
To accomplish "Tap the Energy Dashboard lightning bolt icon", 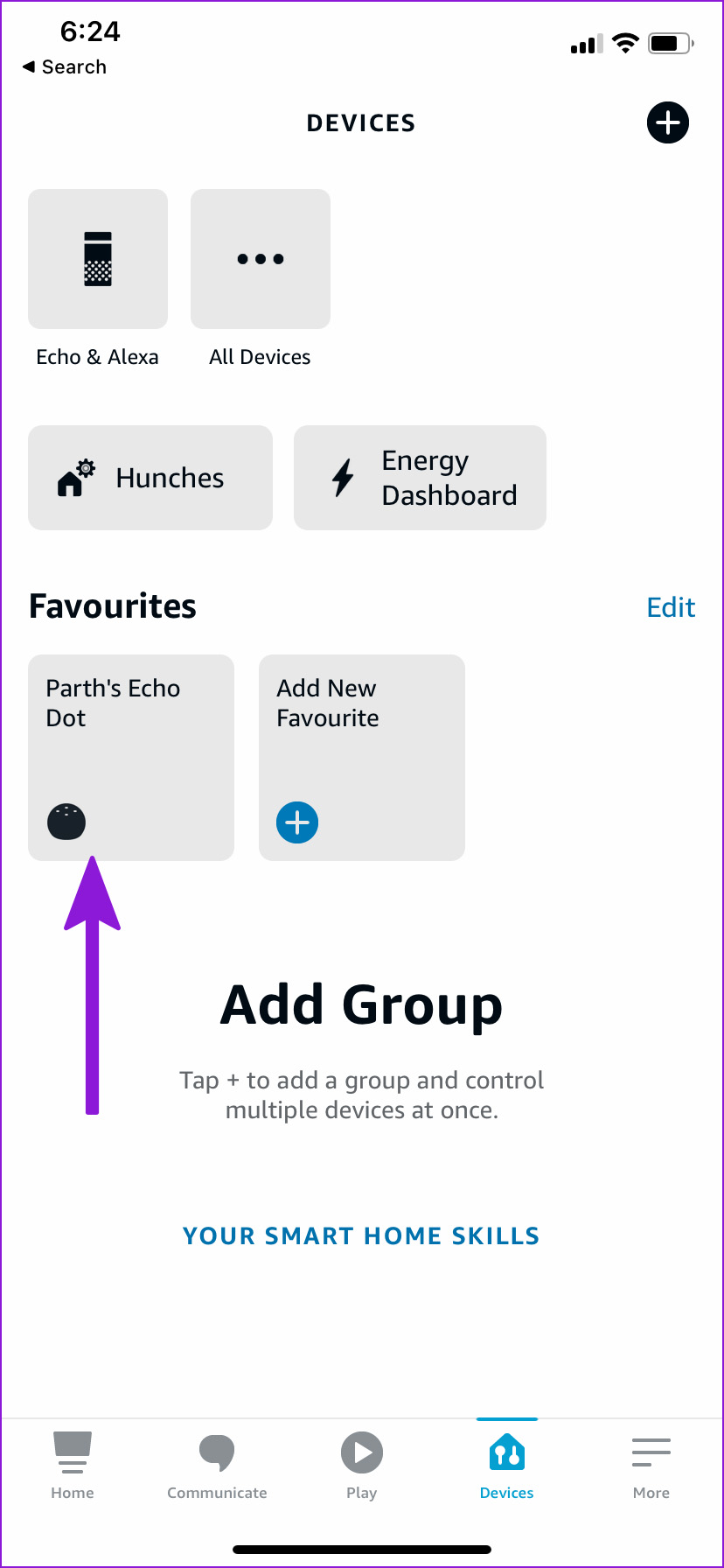I will point(343,478).
